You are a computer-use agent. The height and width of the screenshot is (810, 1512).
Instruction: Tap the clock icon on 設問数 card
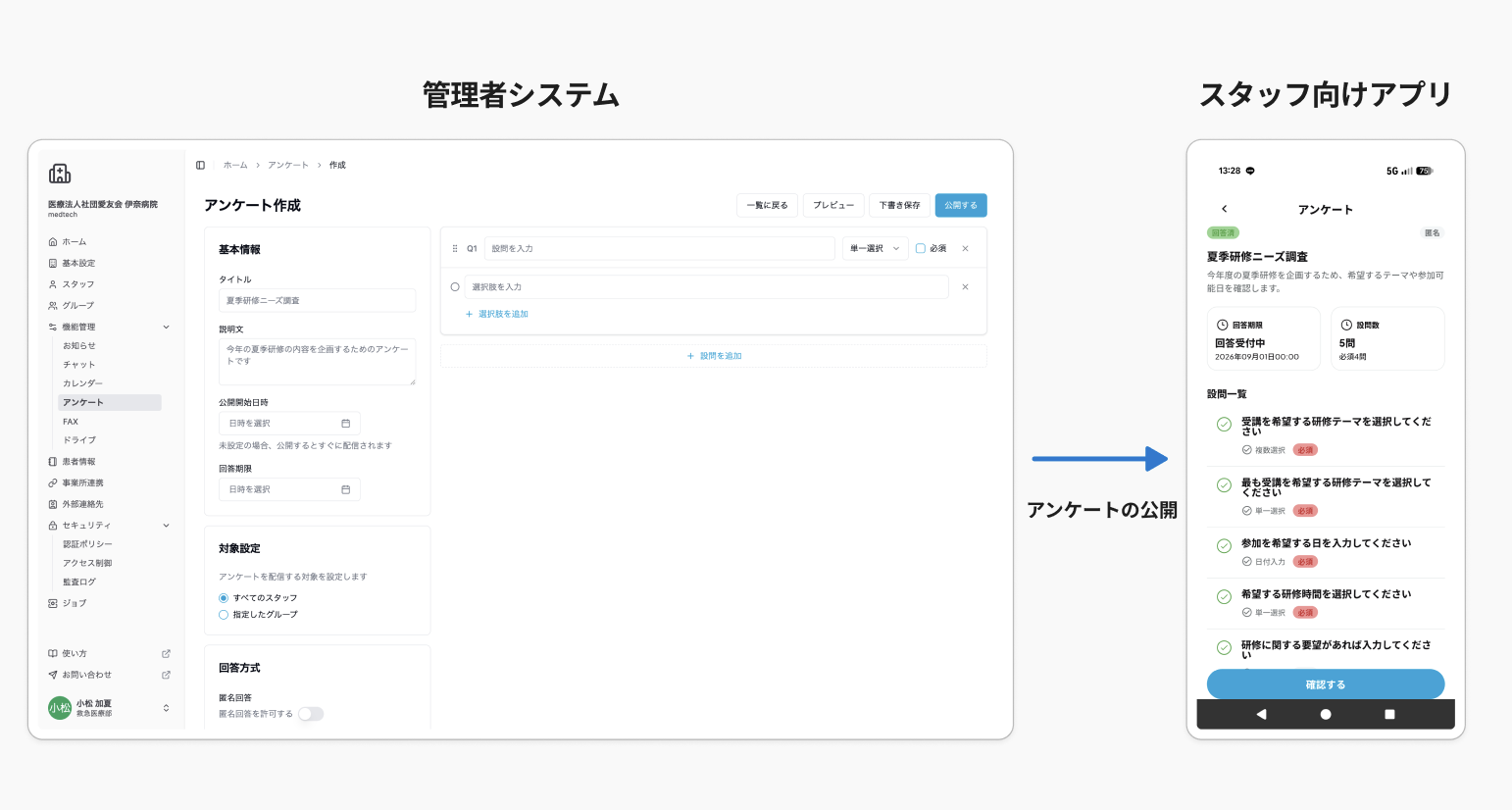pyautogui.click(x=1346, y=325)
